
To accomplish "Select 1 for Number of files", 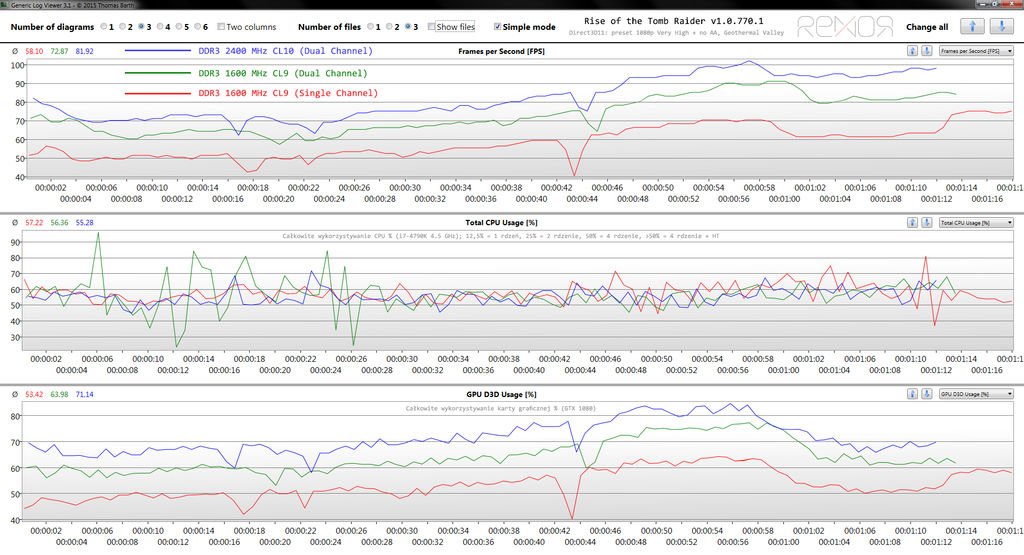I will pyautogui.click(x=370, y=27).
